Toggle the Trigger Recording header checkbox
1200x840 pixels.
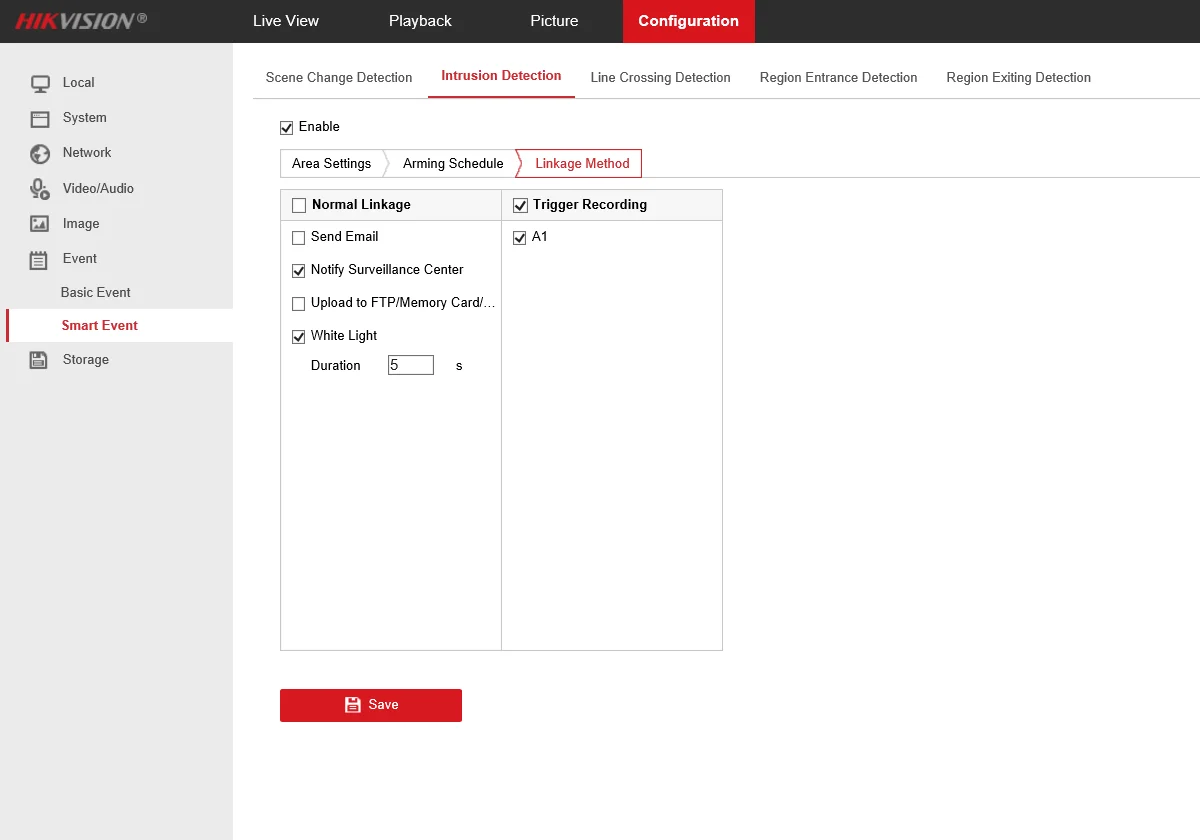pos(520,206)
